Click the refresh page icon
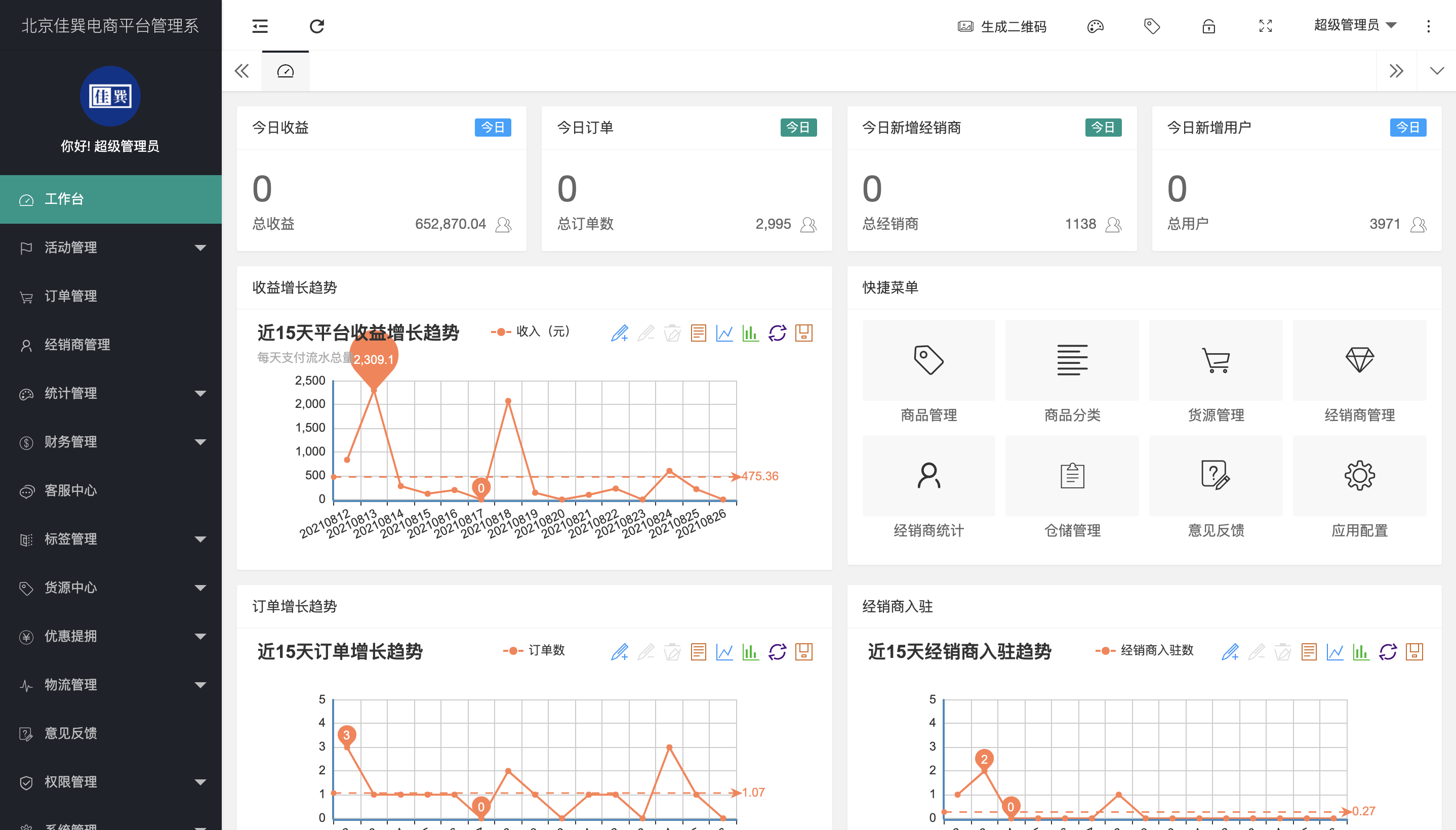 (x=317, y=26)
